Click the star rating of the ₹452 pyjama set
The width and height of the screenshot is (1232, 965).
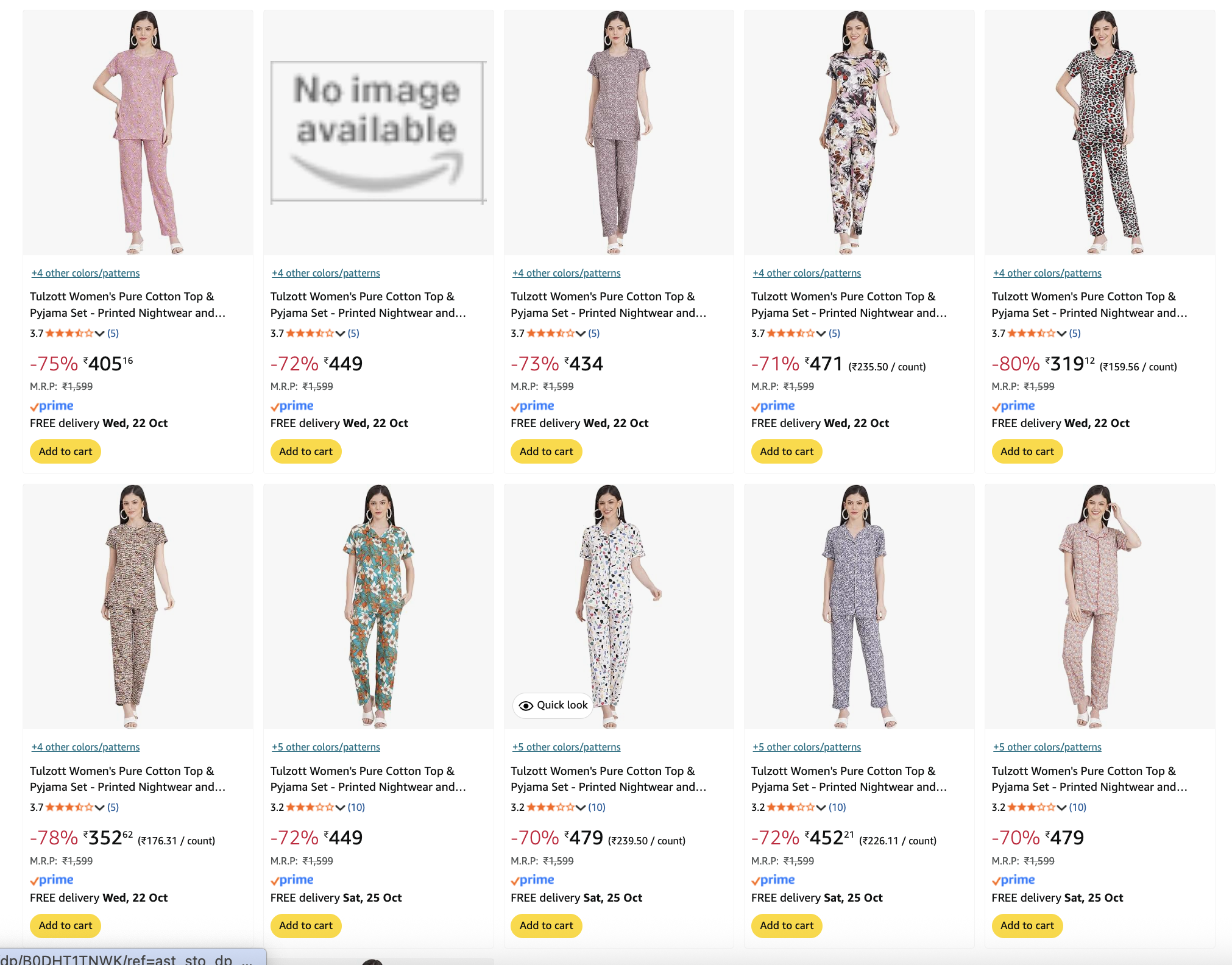790,807
